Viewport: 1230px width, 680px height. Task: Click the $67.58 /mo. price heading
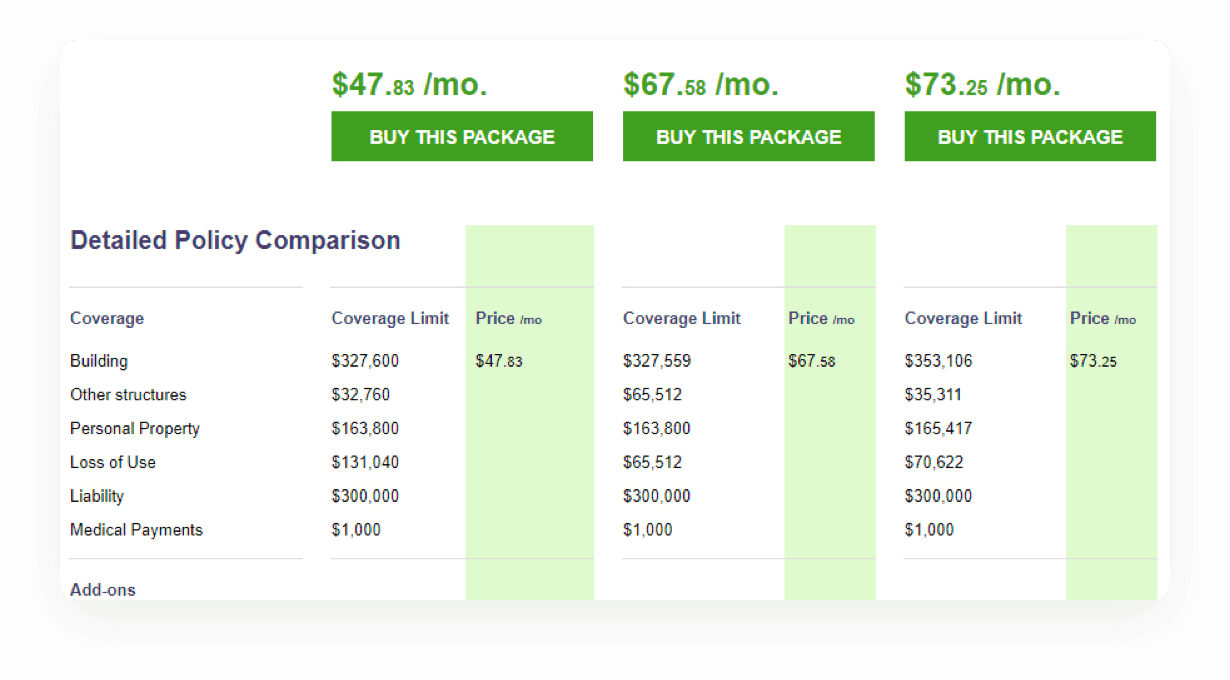click(701, 85)
